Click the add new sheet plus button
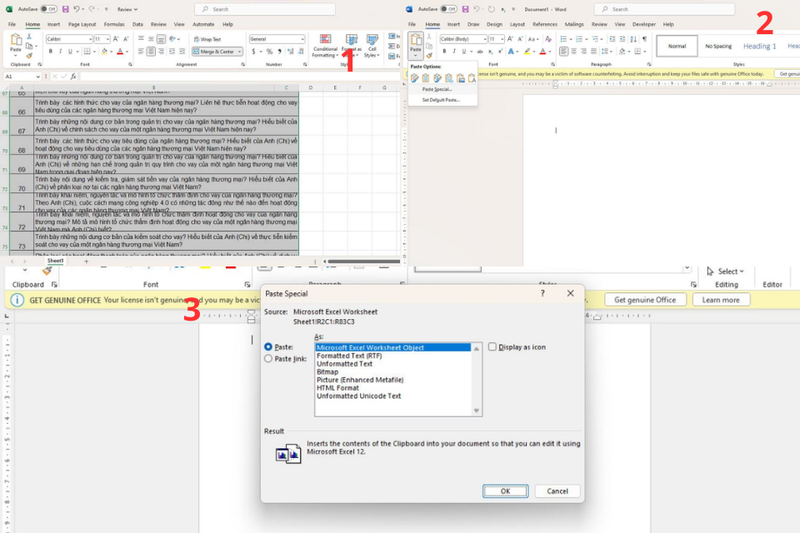Image resolution: width=800 pixels, height=533 pixels. point(86,261)
